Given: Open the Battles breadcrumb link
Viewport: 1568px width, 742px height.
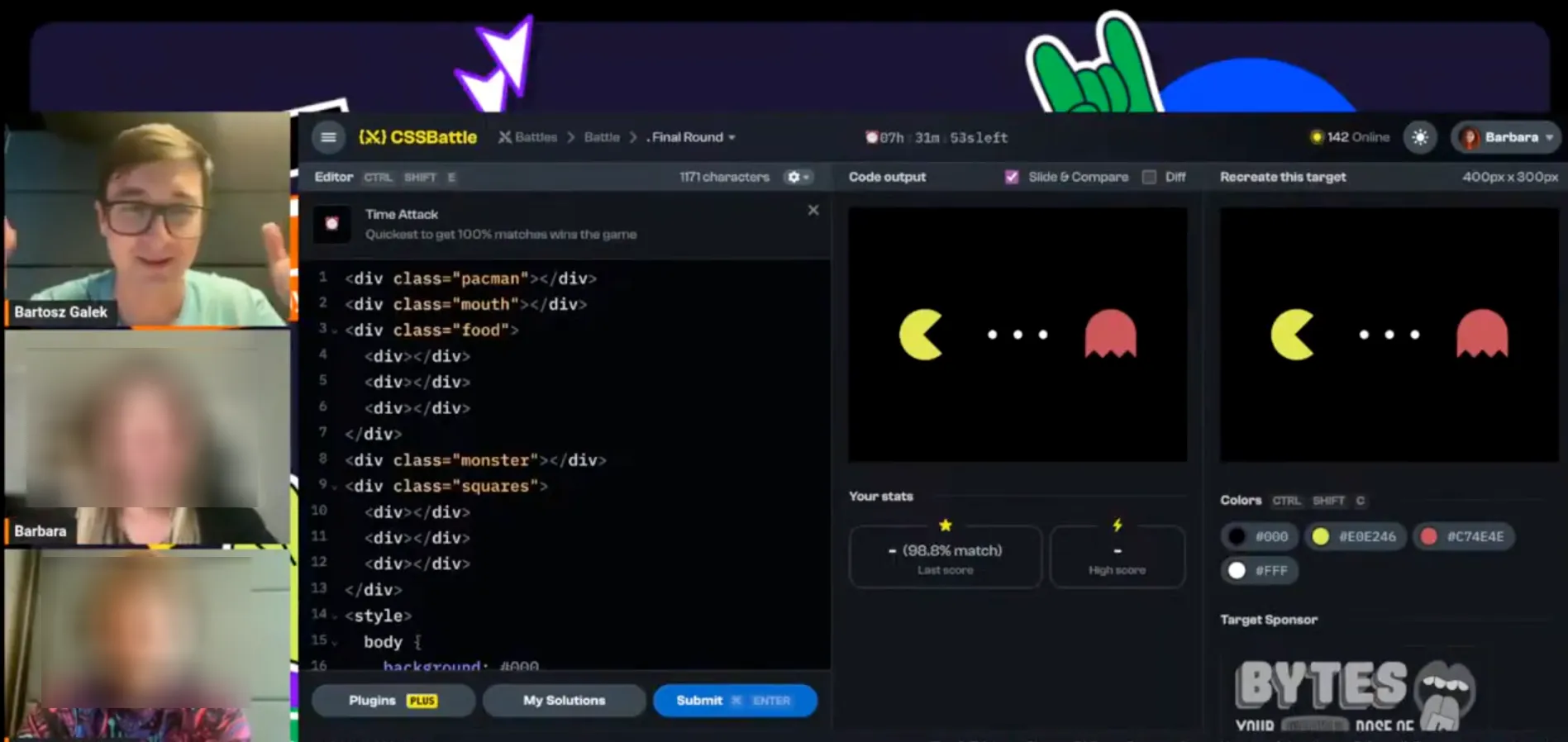Looking at the screenshot, I should coord(527,137).
